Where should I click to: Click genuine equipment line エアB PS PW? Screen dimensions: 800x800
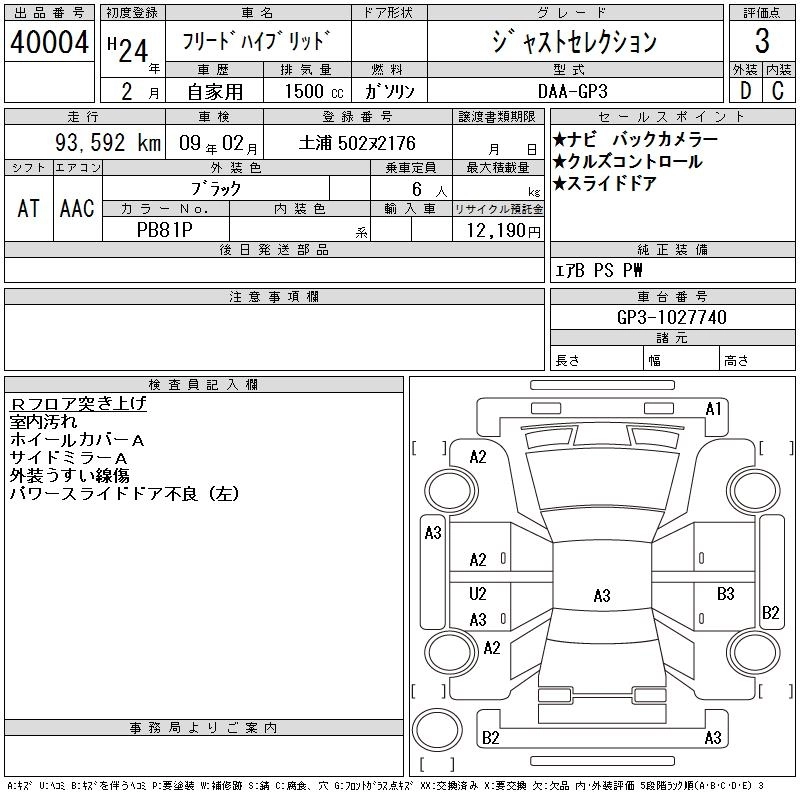tap(598, 270)
